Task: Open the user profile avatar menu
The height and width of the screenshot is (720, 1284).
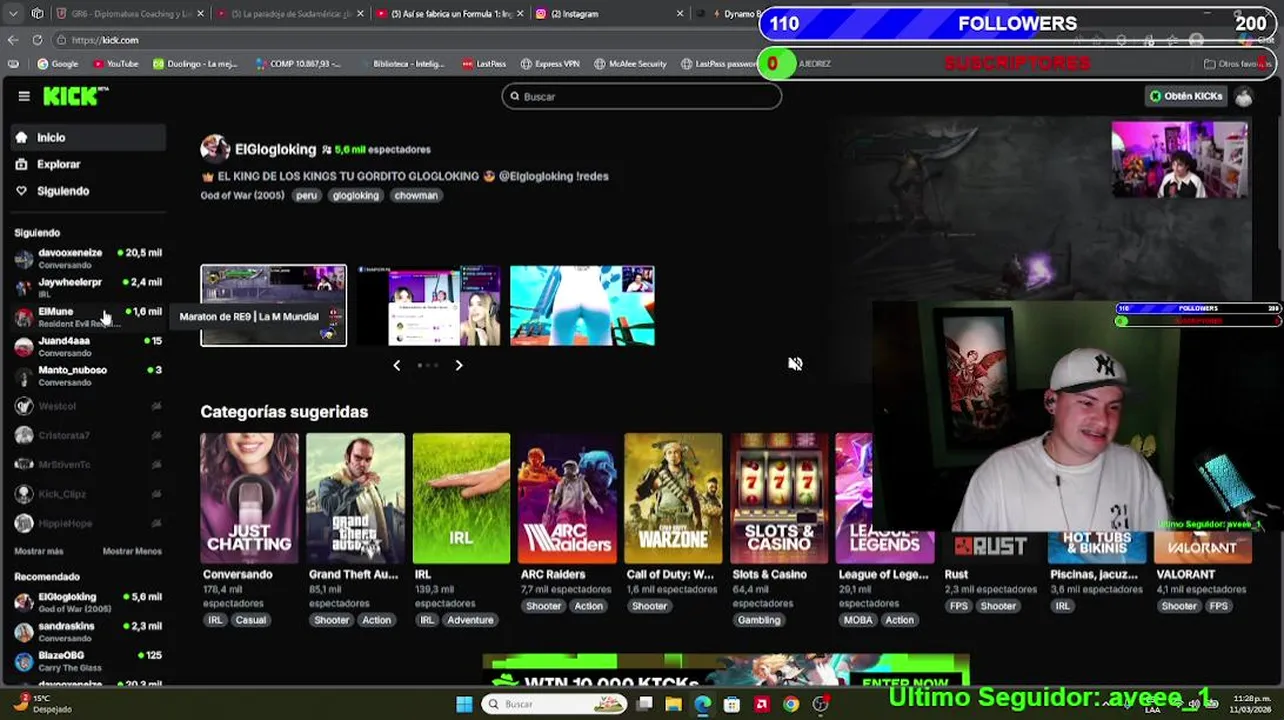Action: [1243, 96]
